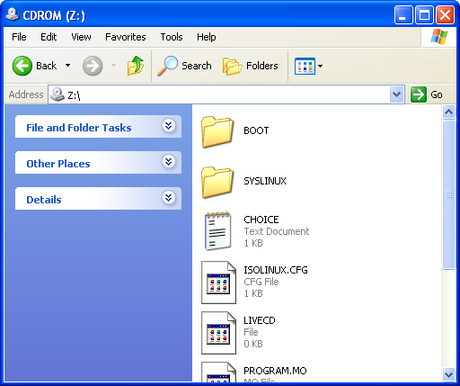Go up one folder level icon

(135, 65)
